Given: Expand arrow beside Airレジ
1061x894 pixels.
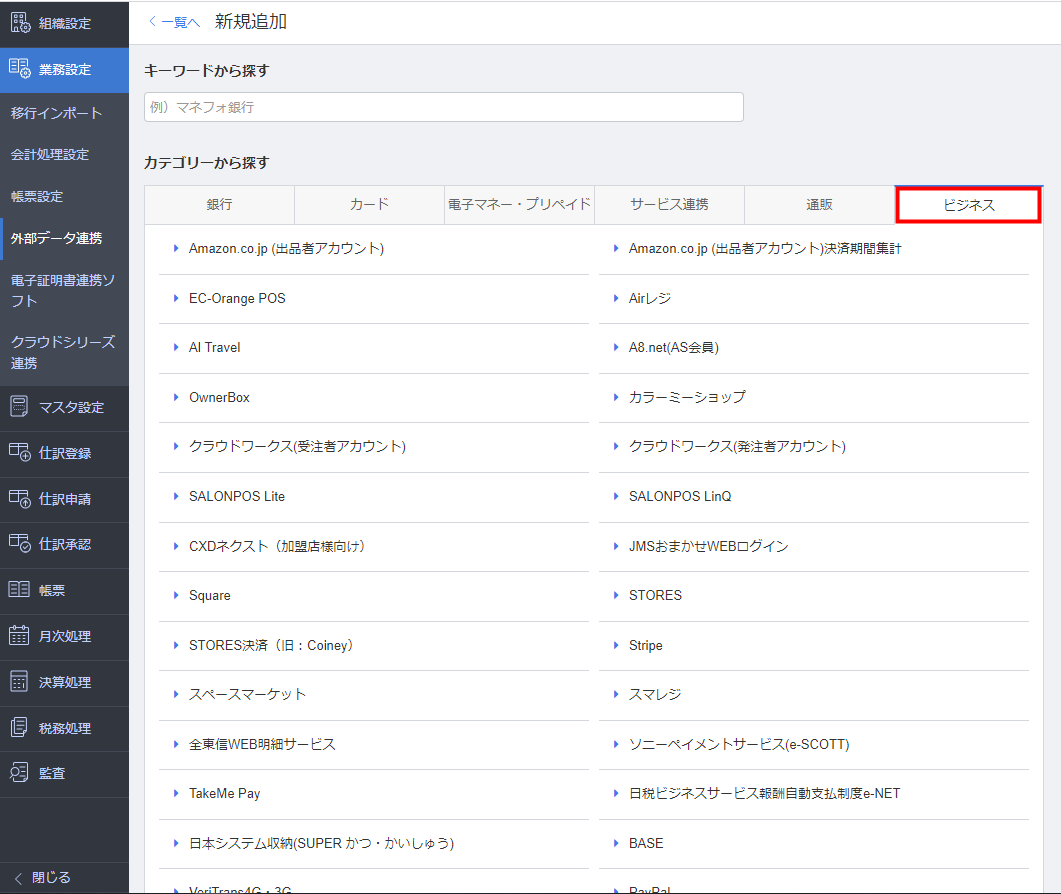Looking at the screenshot, I should tap(616, 298).
